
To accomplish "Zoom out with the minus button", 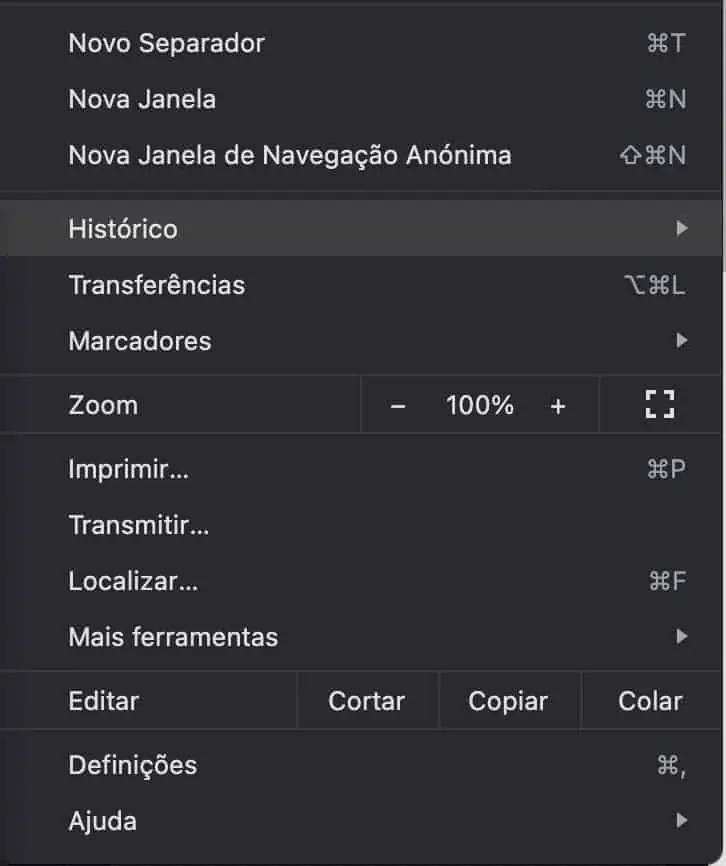I will pyautogui.click(x=398, y=406).
